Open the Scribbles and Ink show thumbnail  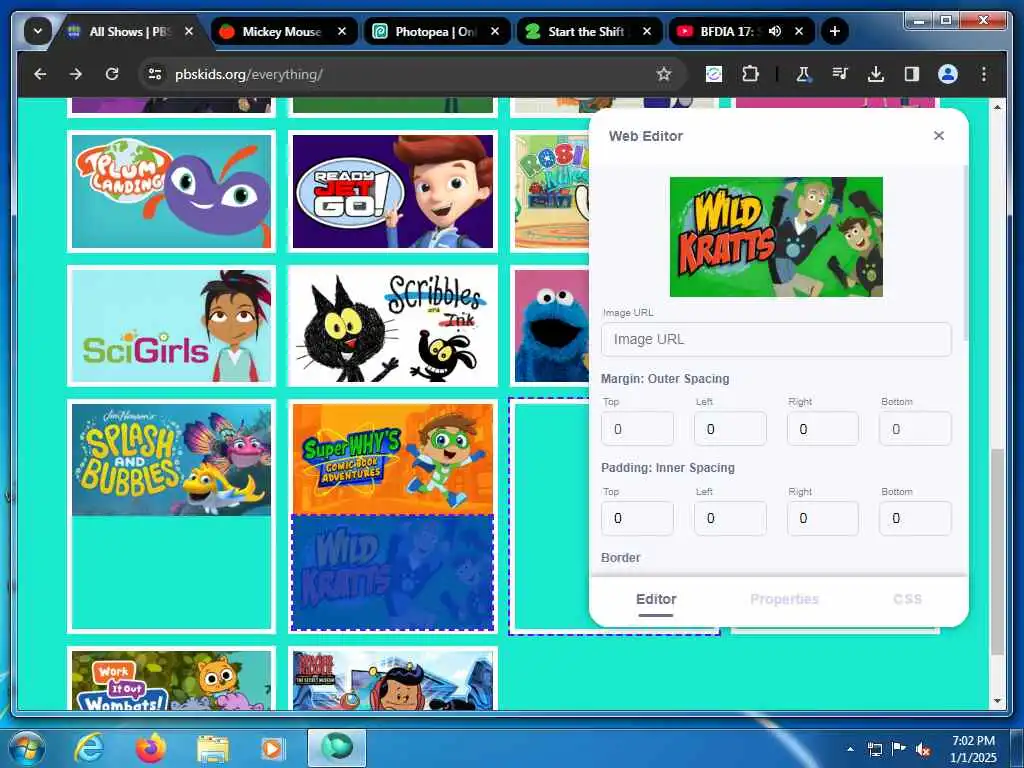tap(392, 326)
